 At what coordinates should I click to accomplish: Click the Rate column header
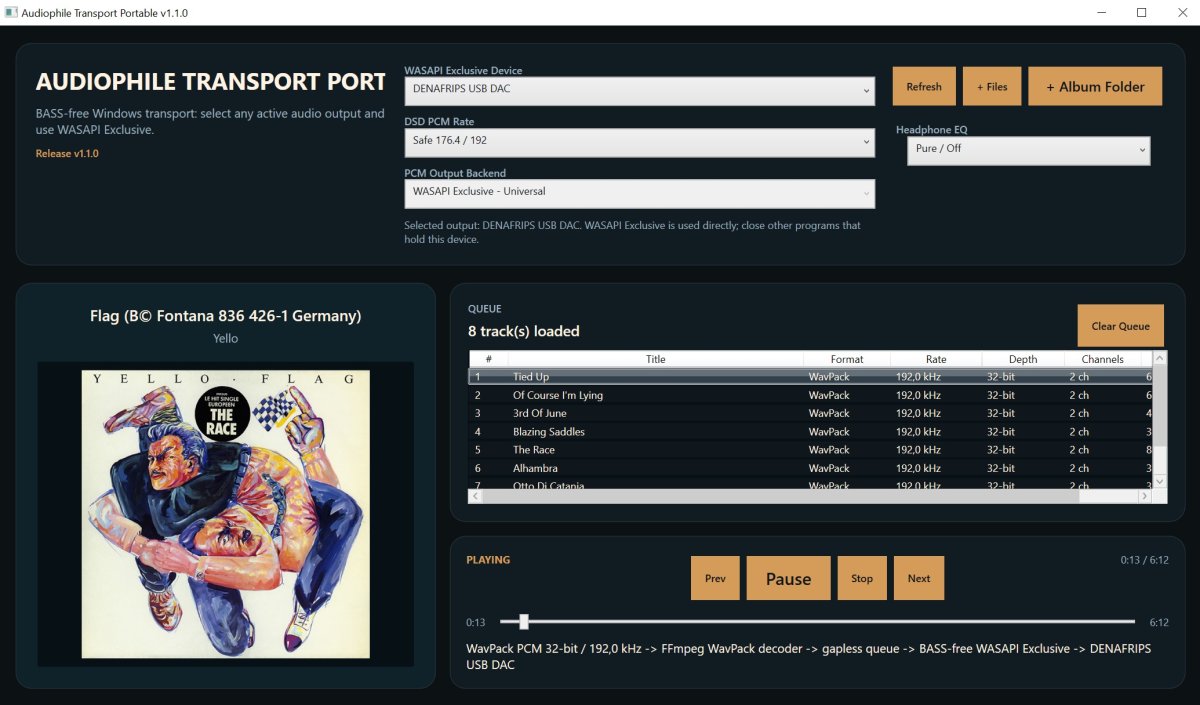tap(936, 359)
